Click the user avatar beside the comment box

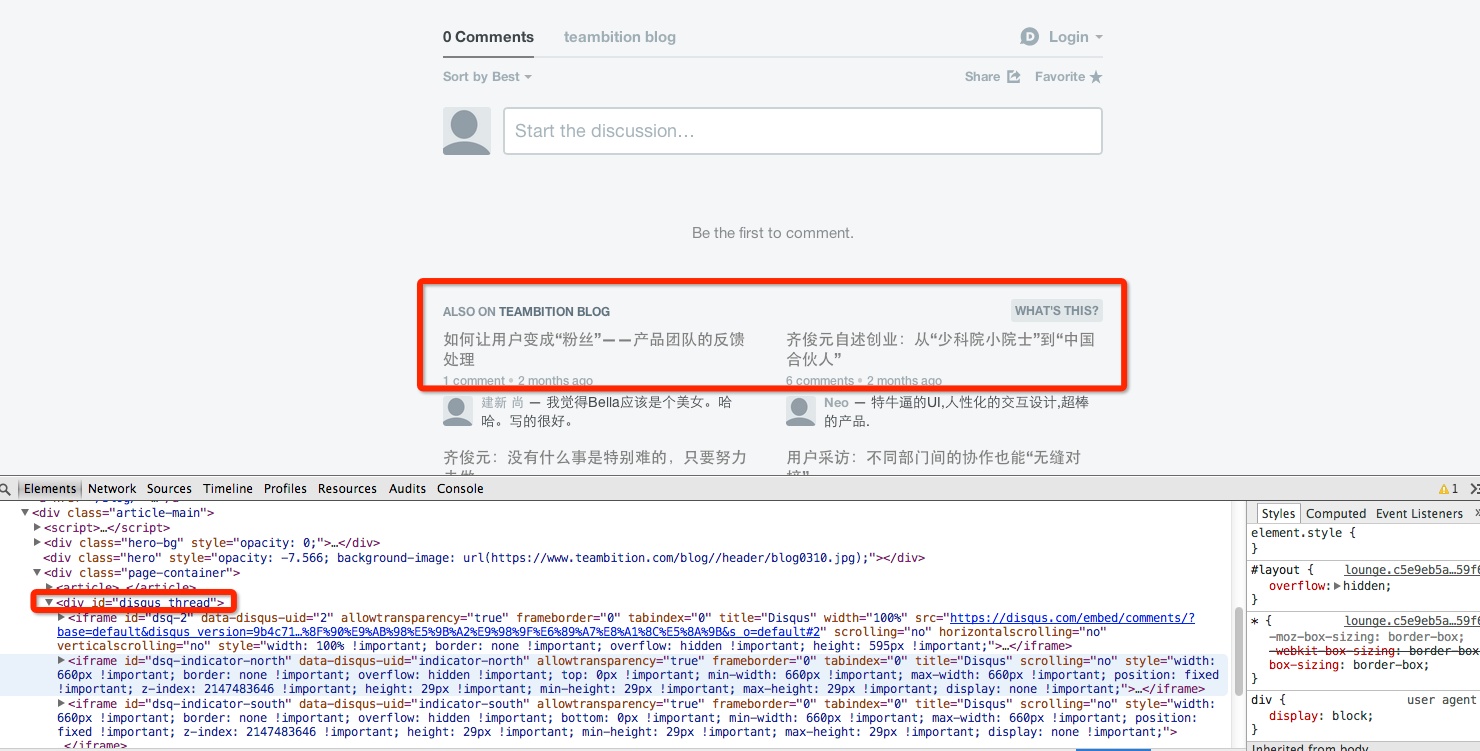(x=467, y=131)
